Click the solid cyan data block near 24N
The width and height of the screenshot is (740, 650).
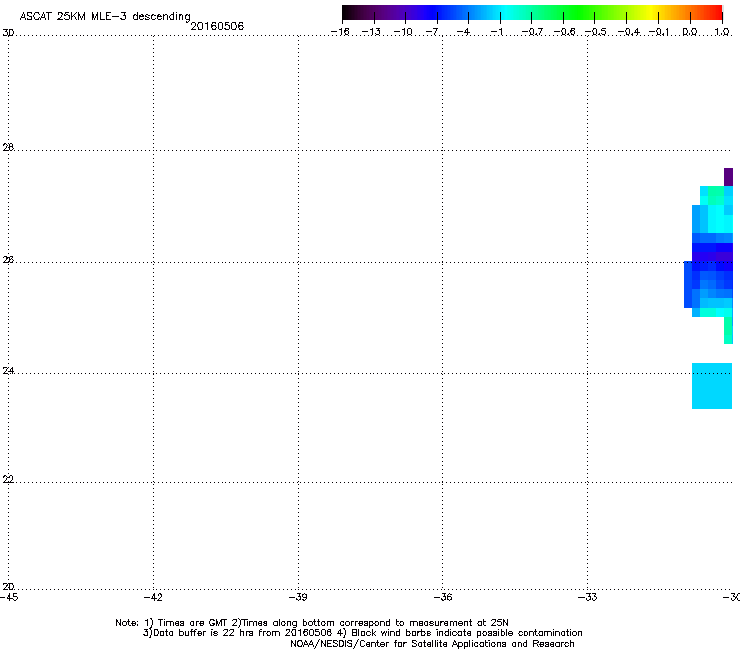[712, 386]
